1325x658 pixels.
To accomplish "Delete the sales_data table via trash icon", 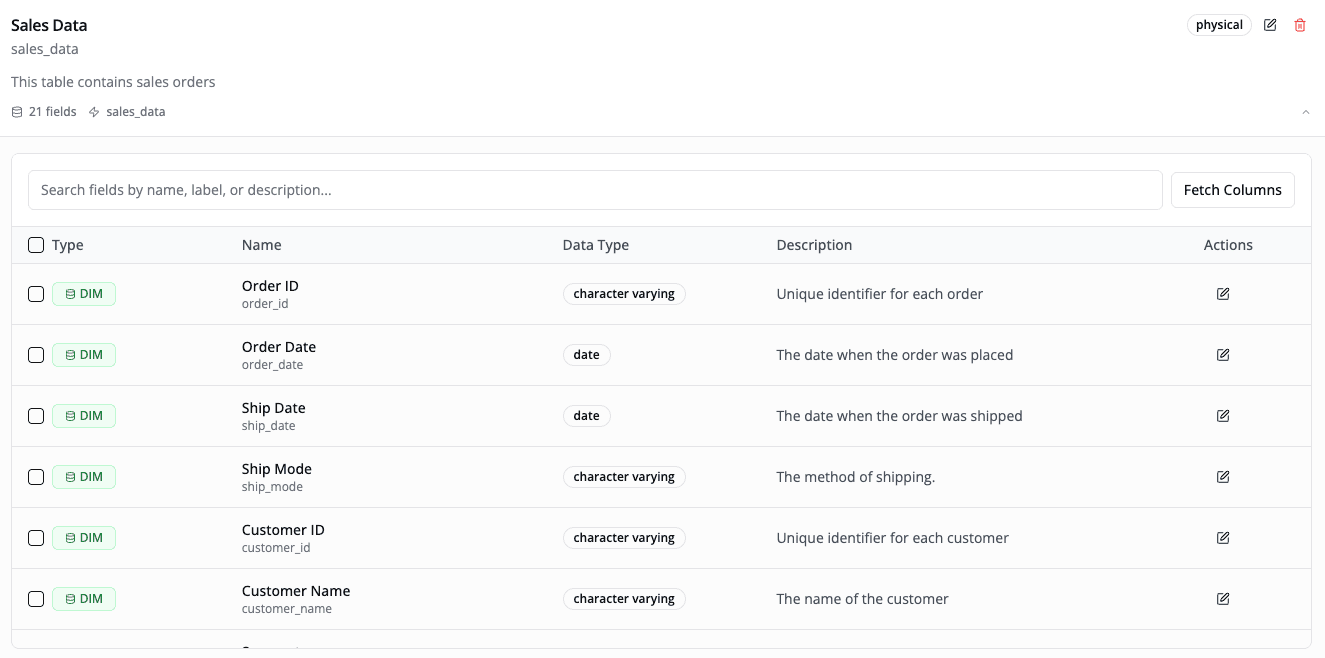I will [1299, 25].
